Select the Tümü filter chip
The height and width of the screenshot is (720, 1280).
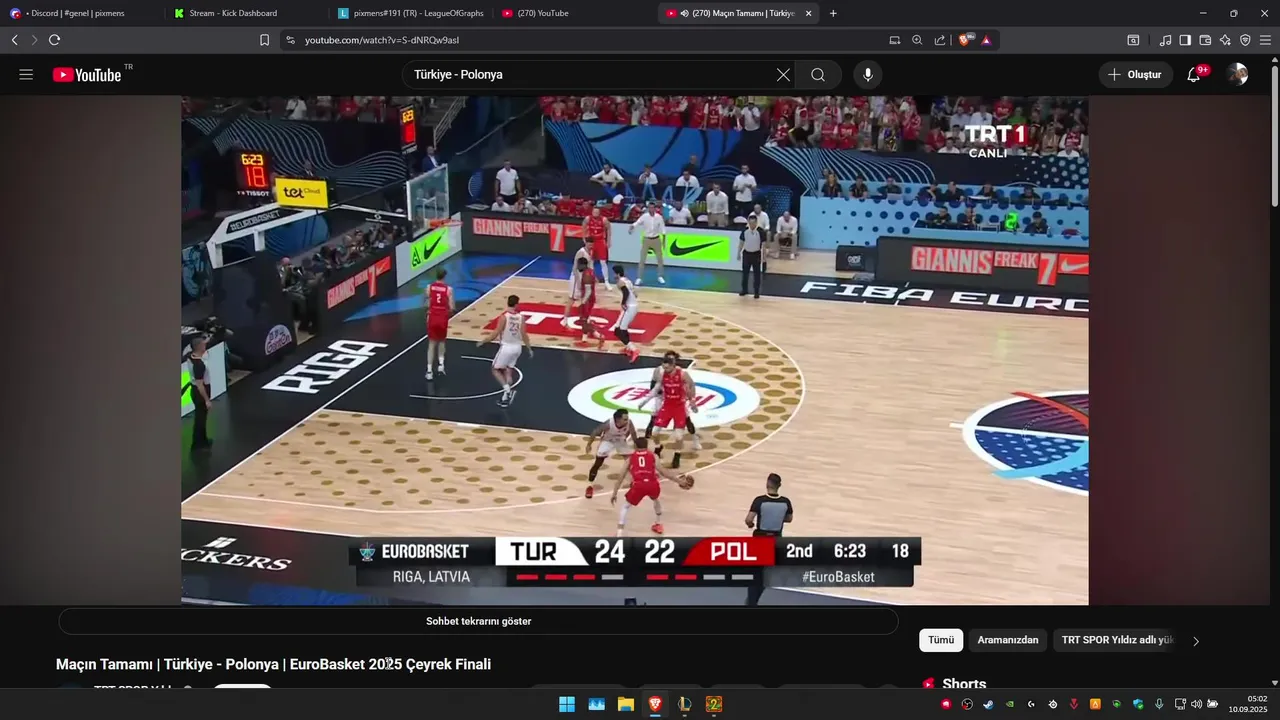tap(941, 640)
